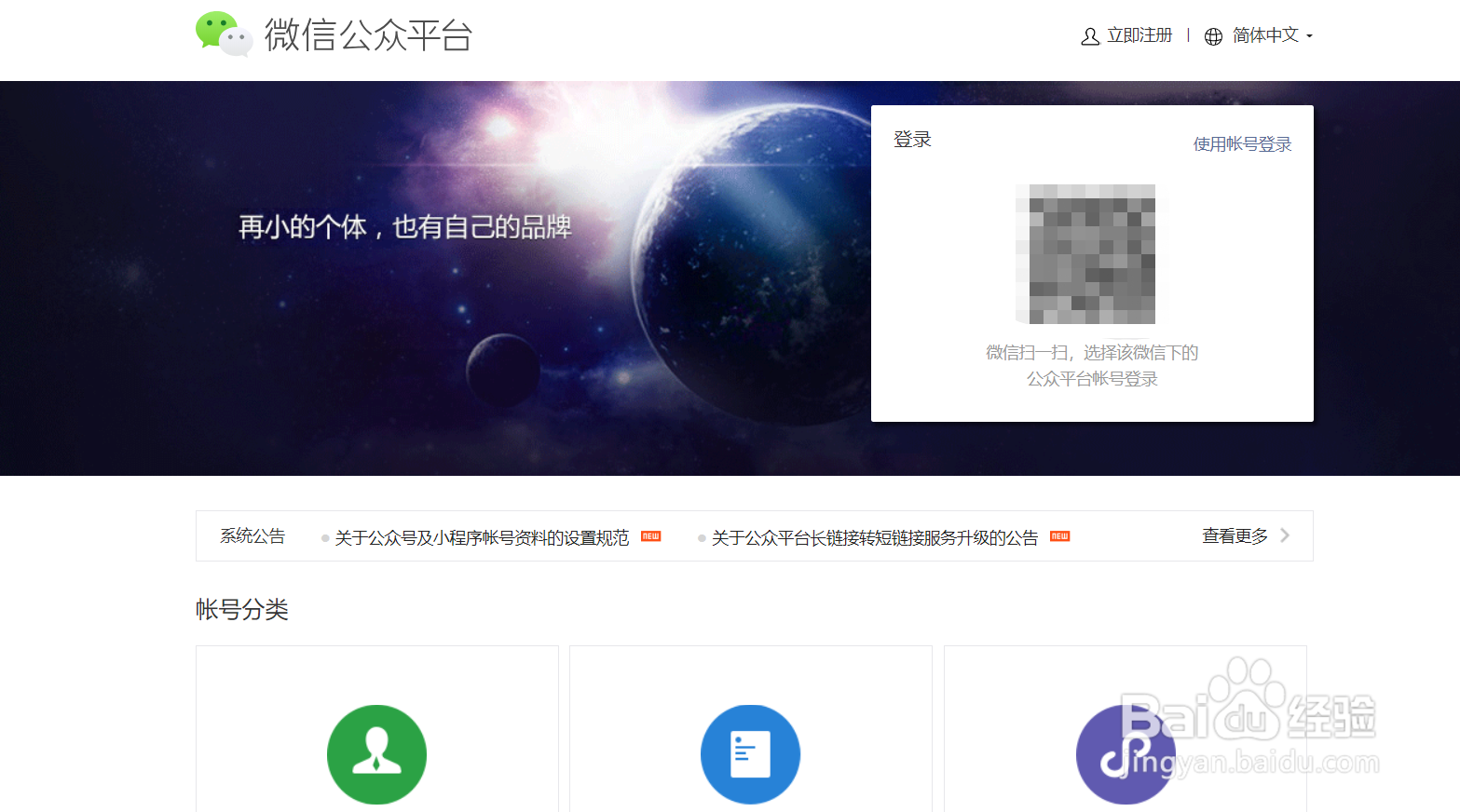
Task: Click the 微信扫一扫 instruction text
Action: coord(1092,366)
